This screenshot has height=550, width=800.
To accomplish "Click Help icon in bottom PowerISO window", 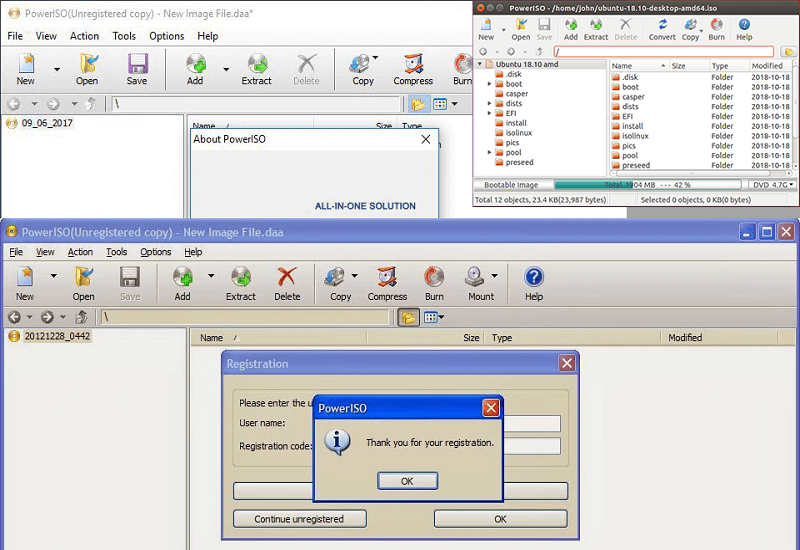I will pyautogui.click(x=534, y=278).
